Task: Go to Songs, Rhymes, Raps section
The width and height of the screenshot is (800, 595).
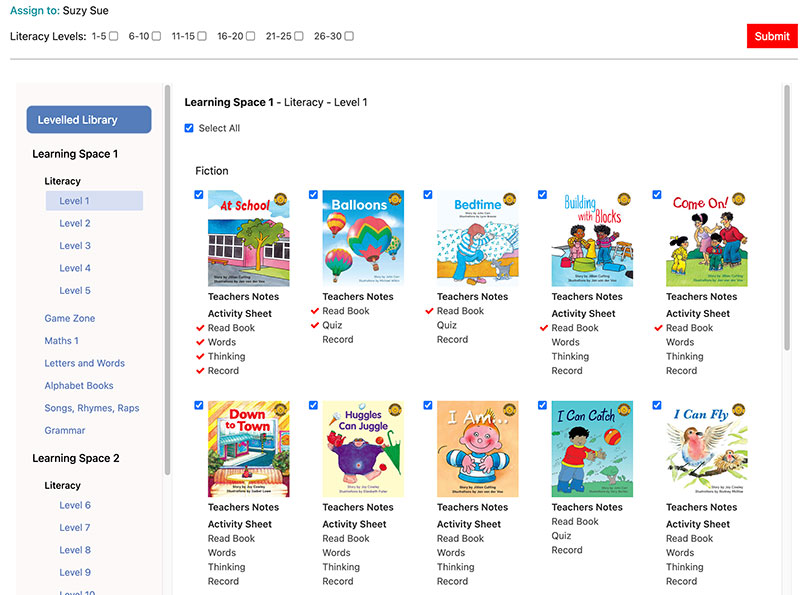Action: pyautogui.click(x=92, y=408)
